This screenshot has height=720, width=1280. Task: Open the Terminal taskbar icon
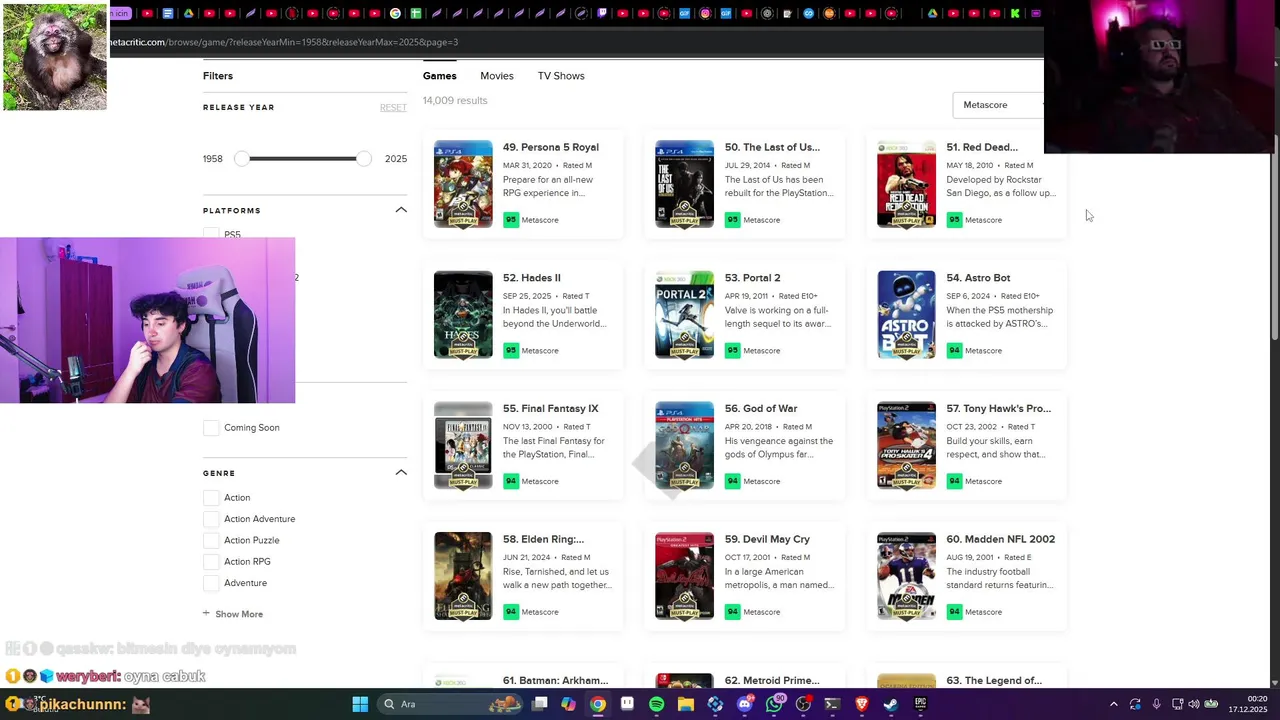[x=832, y=704]
